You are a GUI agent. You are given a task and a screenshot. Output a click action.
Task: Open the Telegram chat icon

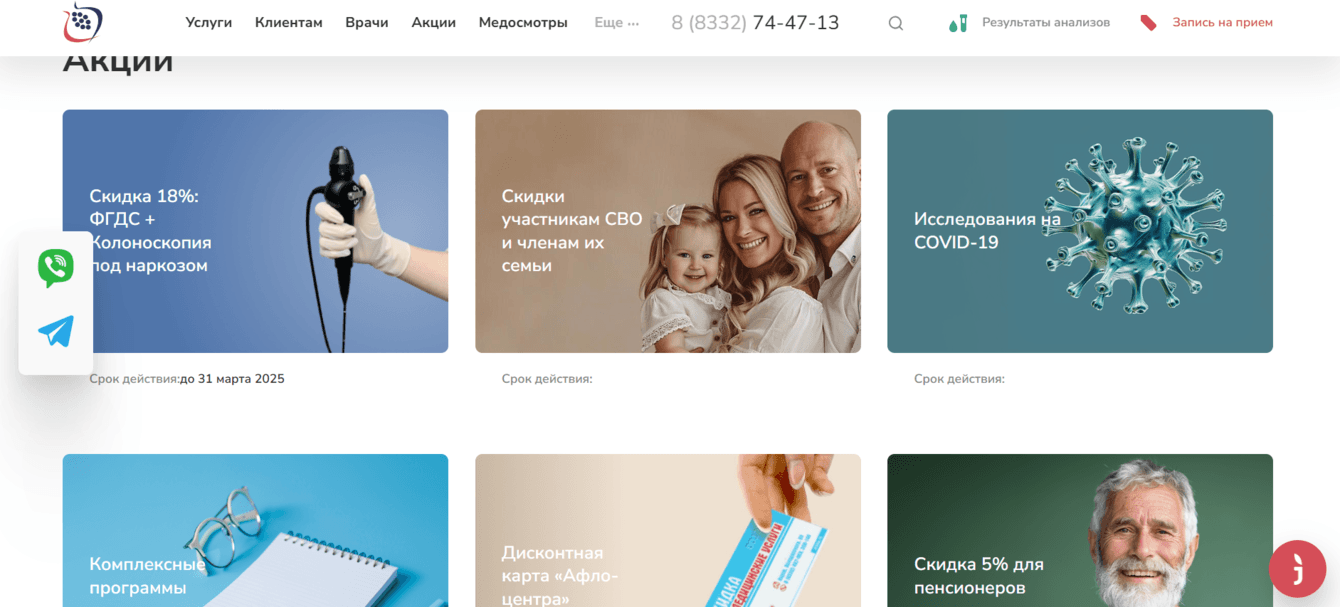[56, 332]
